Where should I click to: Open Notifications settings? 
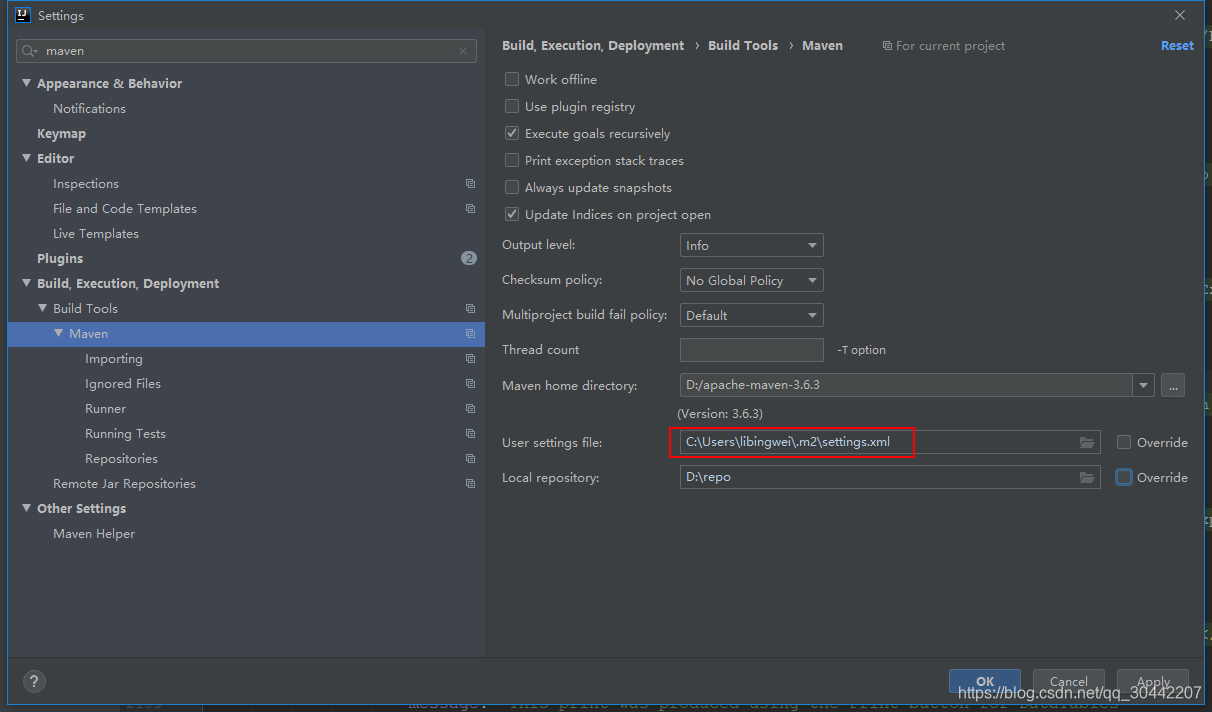[89, 109]
